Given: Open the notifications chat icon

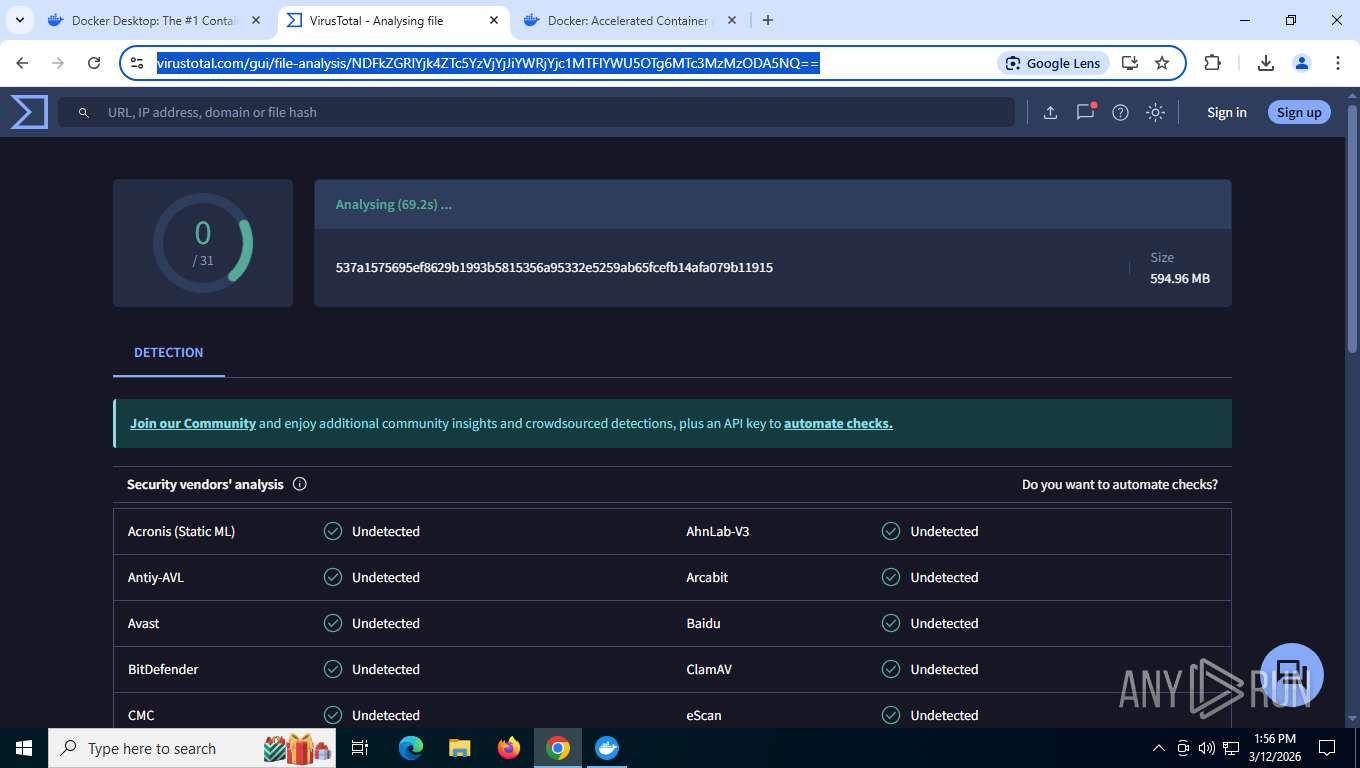Looking at the screenshot, I should [1085, 112].
